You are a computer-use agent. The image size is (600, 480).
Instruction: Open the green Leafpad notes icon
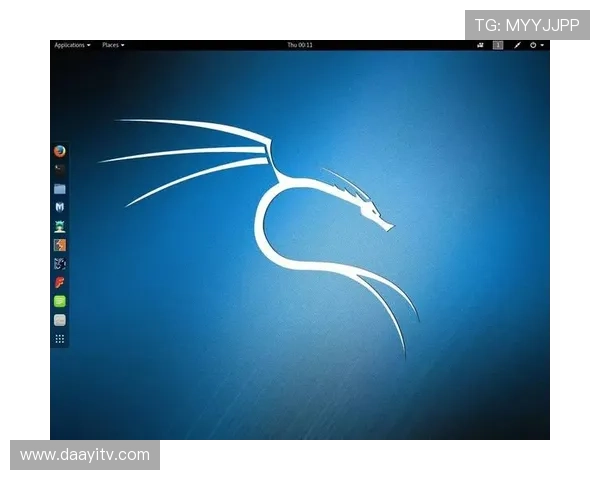click(x=60, y=301)
